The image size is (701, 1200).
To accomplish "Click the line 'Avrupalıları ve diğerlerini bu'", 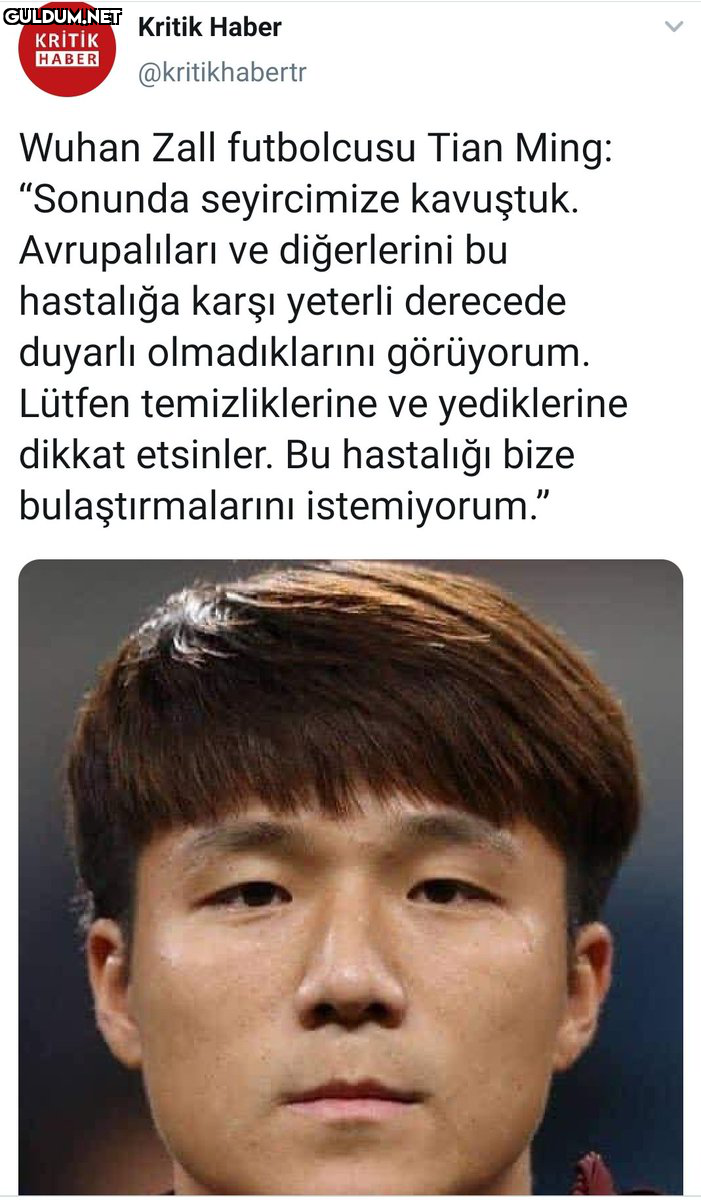I will point(264,251).
